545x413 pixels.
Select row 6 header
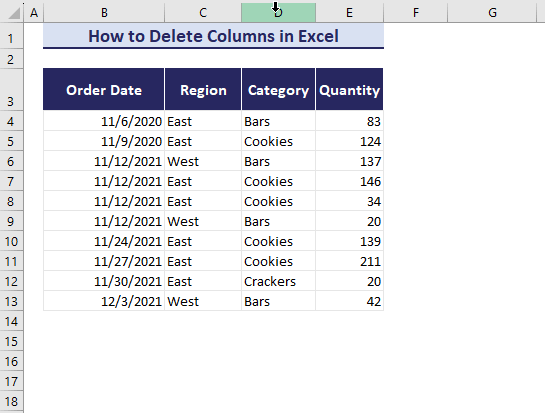pyautogui.click(x=11, y=161)
